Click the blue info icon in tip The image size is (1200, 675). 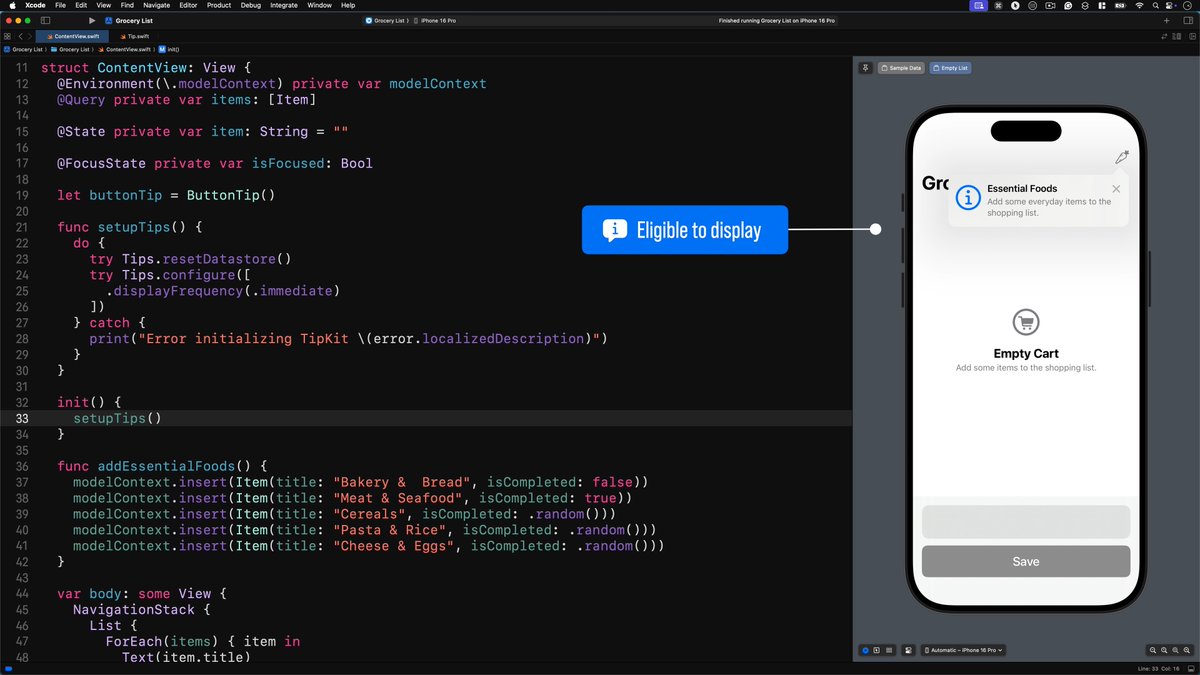(967, 198)
